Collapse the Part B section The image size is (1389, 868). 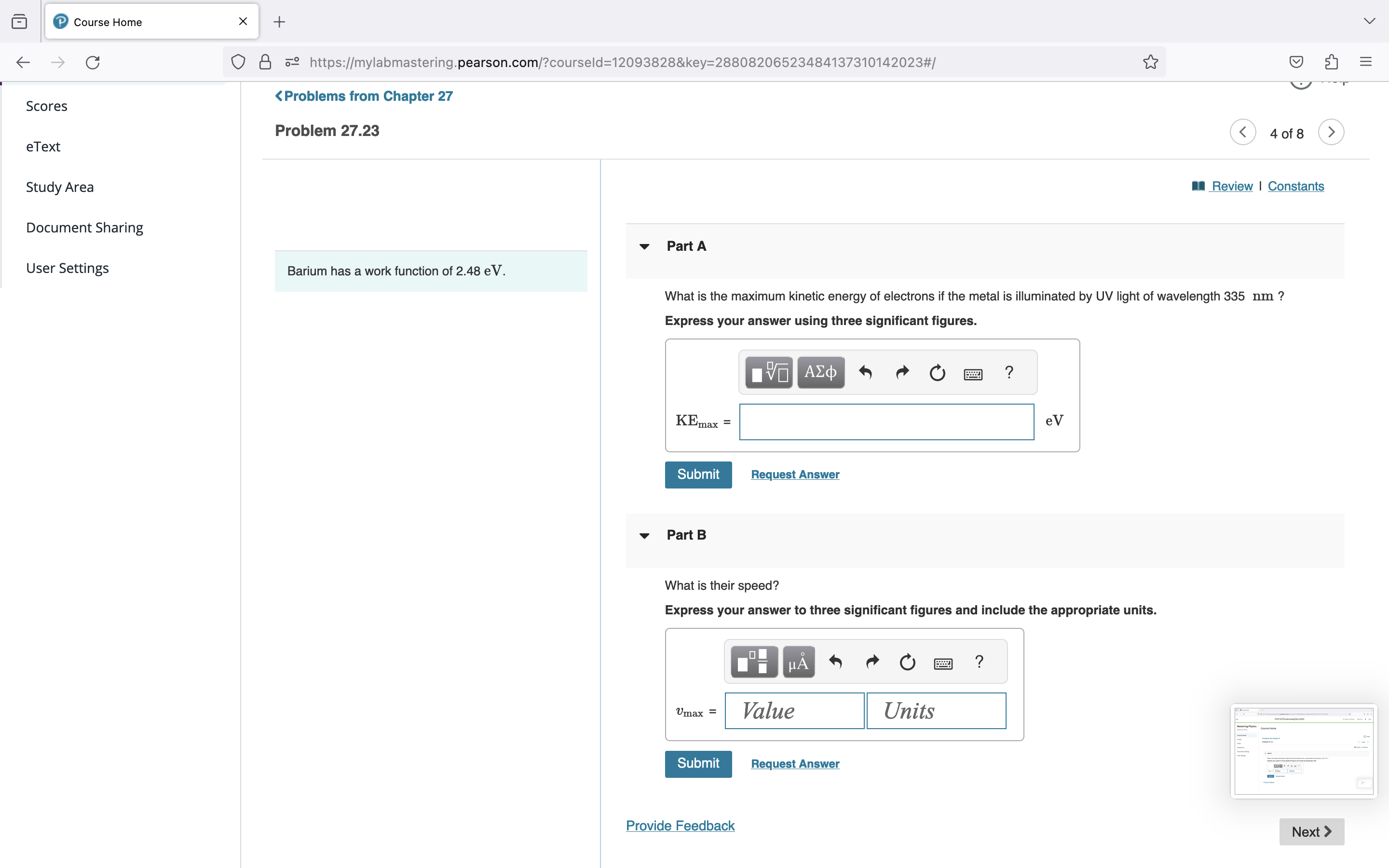click(644, 535)
